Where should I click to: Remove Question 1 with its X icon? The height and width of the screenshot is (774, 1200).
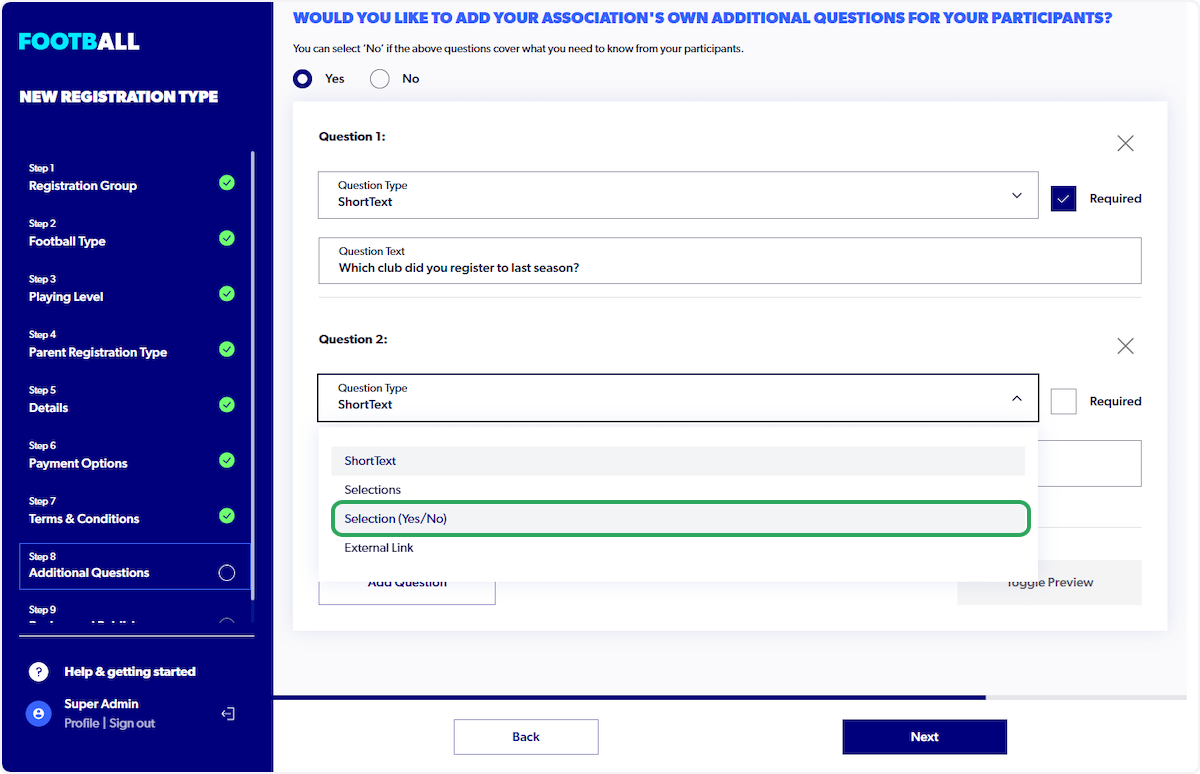1125,143
